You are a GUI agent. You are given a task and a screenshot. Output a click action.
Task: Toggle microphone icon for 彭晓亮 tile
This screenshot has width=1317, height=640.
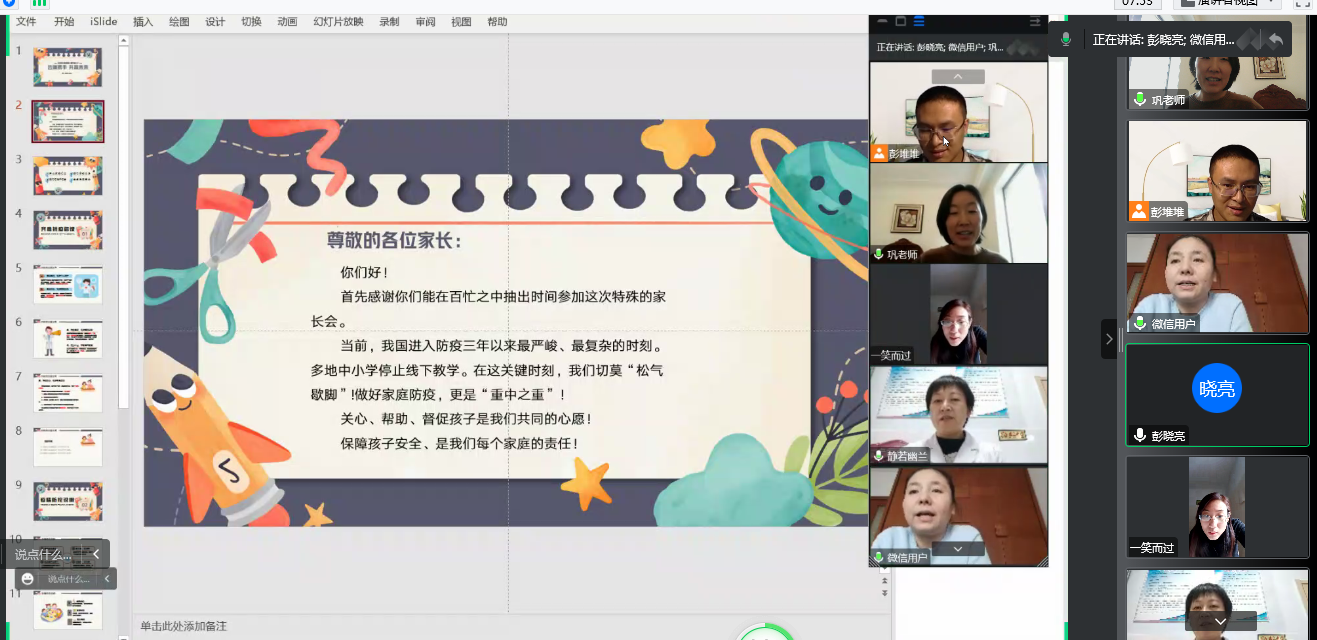(1139, 435)
